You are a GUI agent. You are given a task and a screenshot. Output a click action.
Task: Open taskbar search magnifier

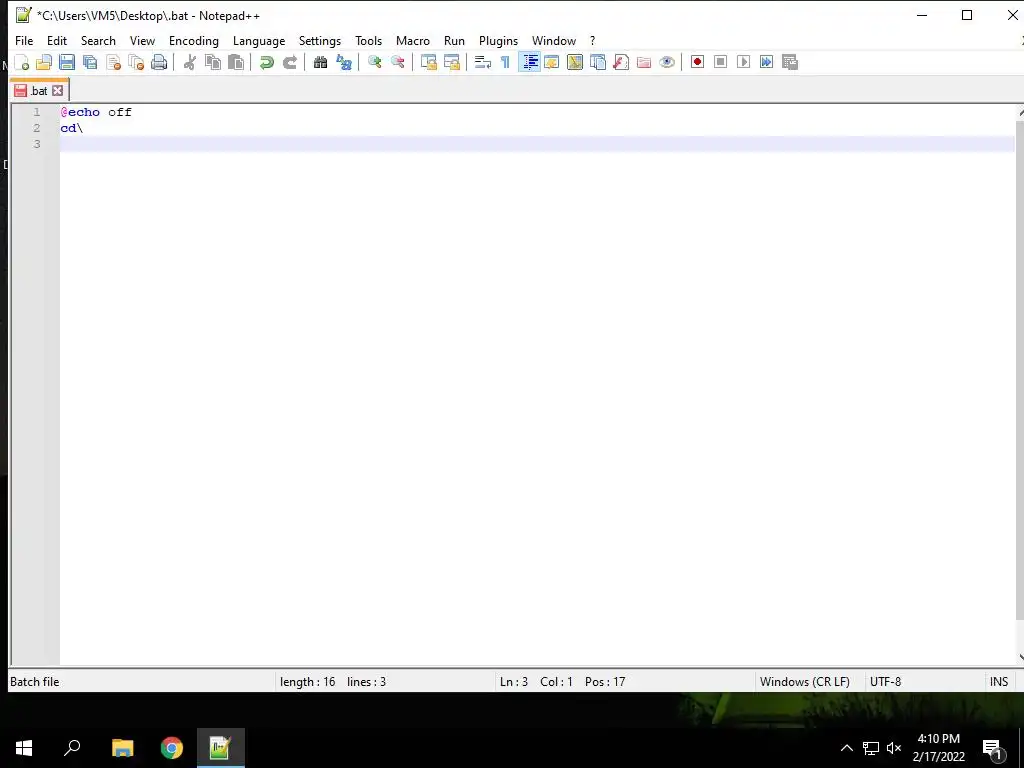pos(72,748)
